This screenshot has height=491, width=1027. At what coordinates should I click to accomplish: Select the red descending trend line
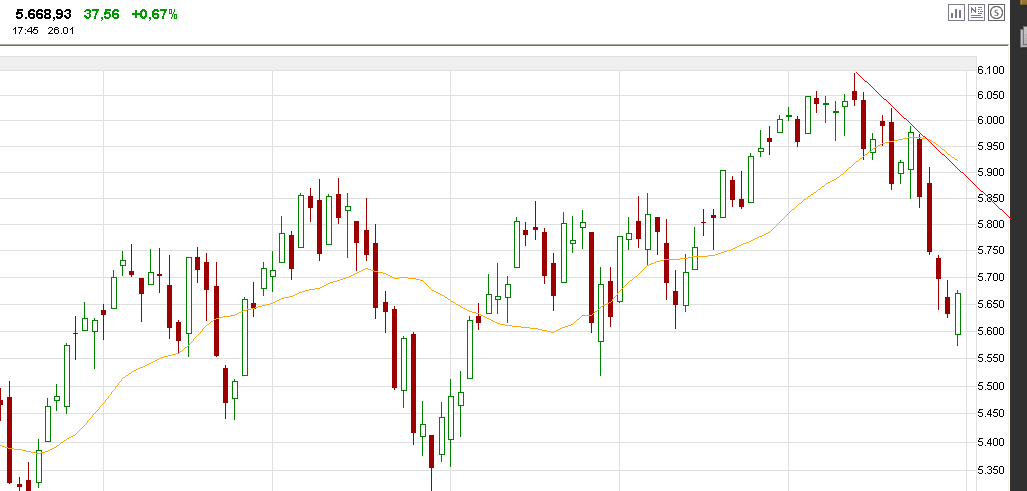click(933, 145)
